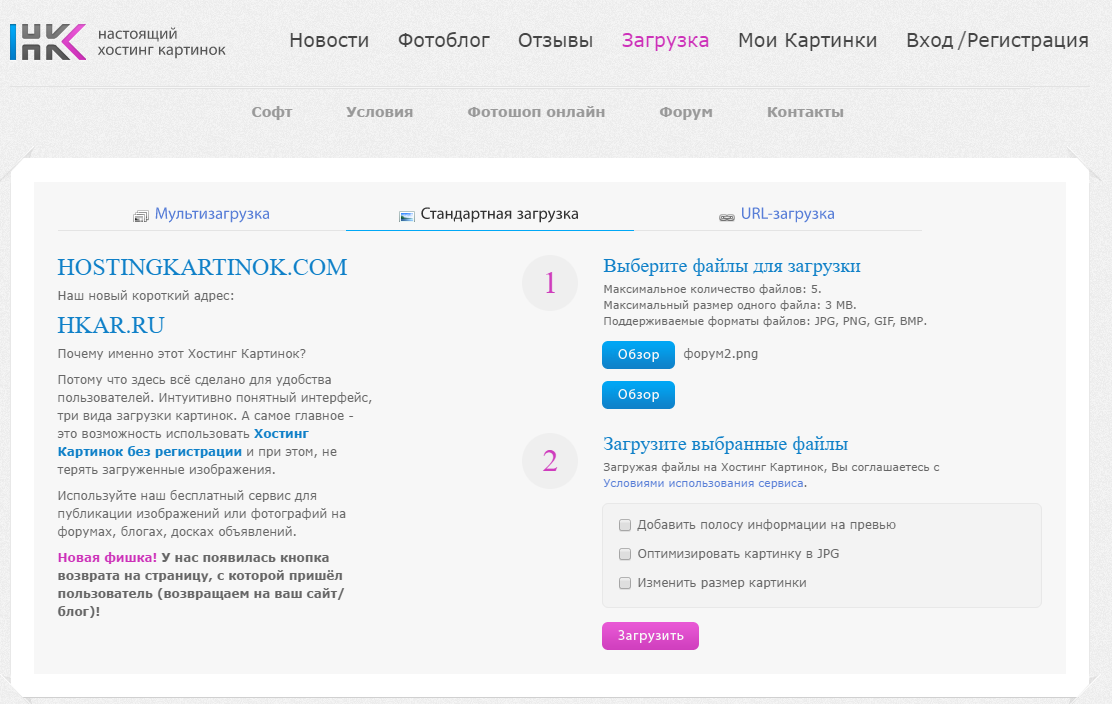Check Оптимизировать картинку в JPG option
1112x704 pixels.
coord(625,554)
